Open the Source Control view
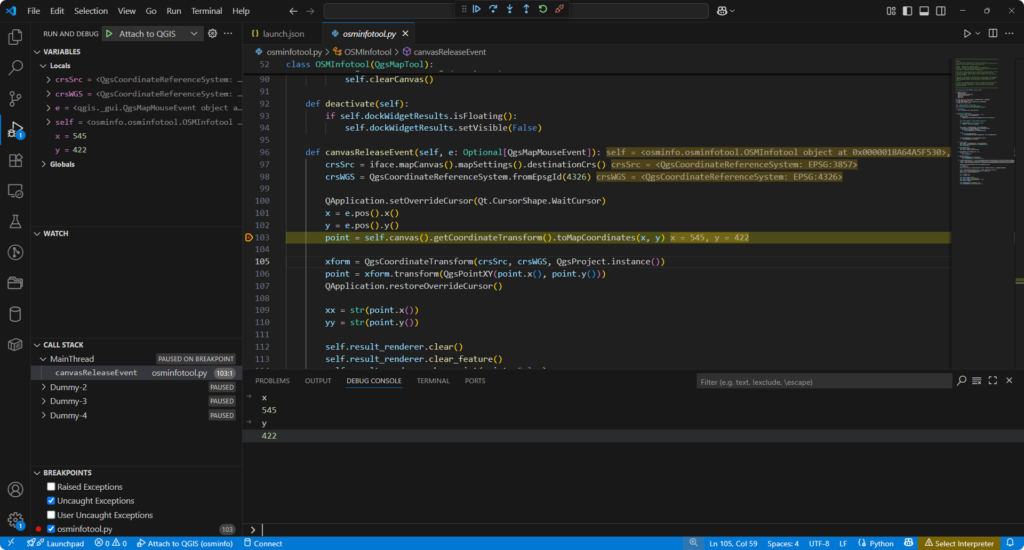The image size is (1024, 550). [15, 98]
